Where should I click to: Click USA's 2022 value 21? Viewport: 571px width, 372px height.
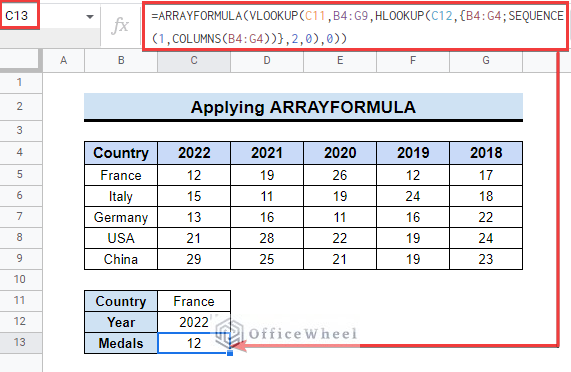point(194,238)
